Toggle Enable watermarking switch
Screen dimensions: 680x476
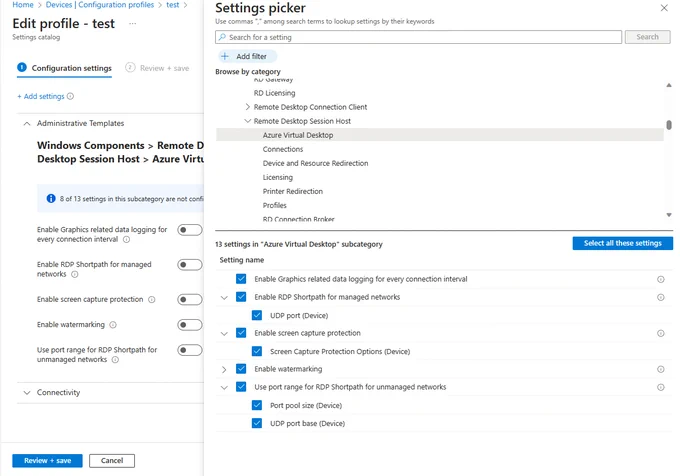click(190, 325)
